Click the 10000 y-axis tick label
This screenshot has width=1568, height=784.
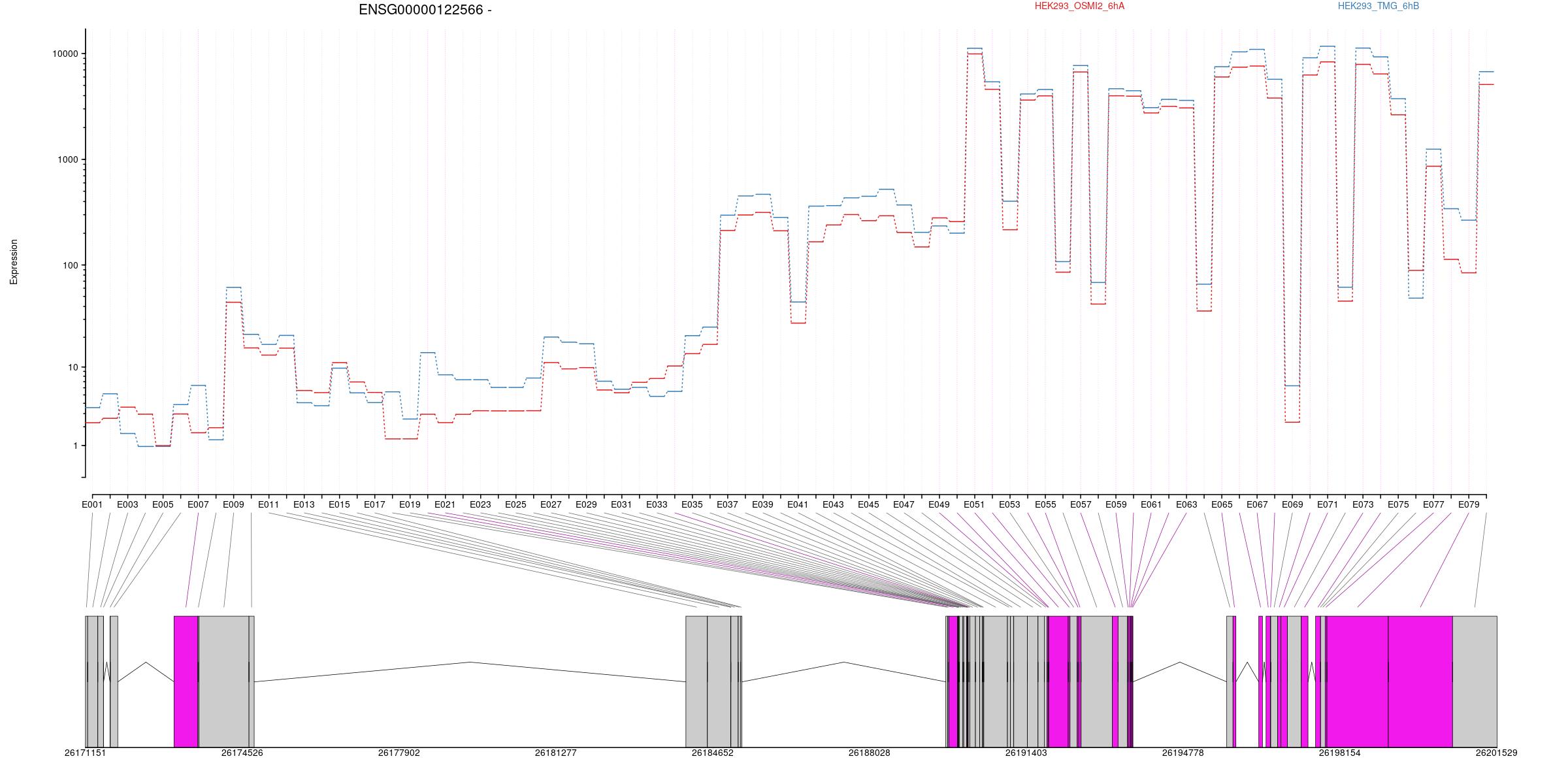[x=65, y=54]
